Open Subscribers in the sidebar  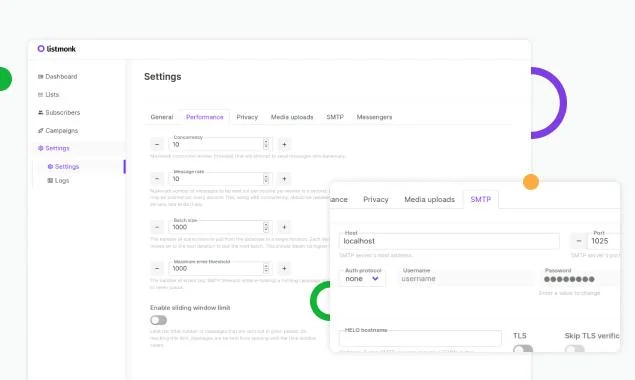click(x=62, y=112)
